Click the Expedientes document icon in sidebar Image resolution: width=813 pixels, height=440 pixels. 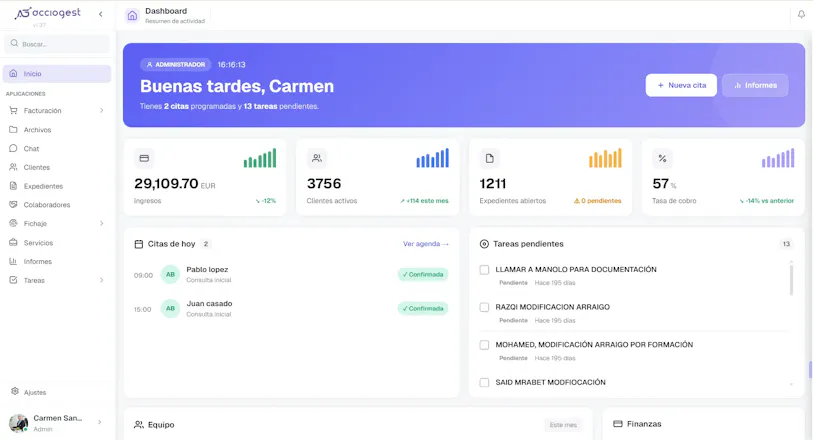[x=13, y=186]
